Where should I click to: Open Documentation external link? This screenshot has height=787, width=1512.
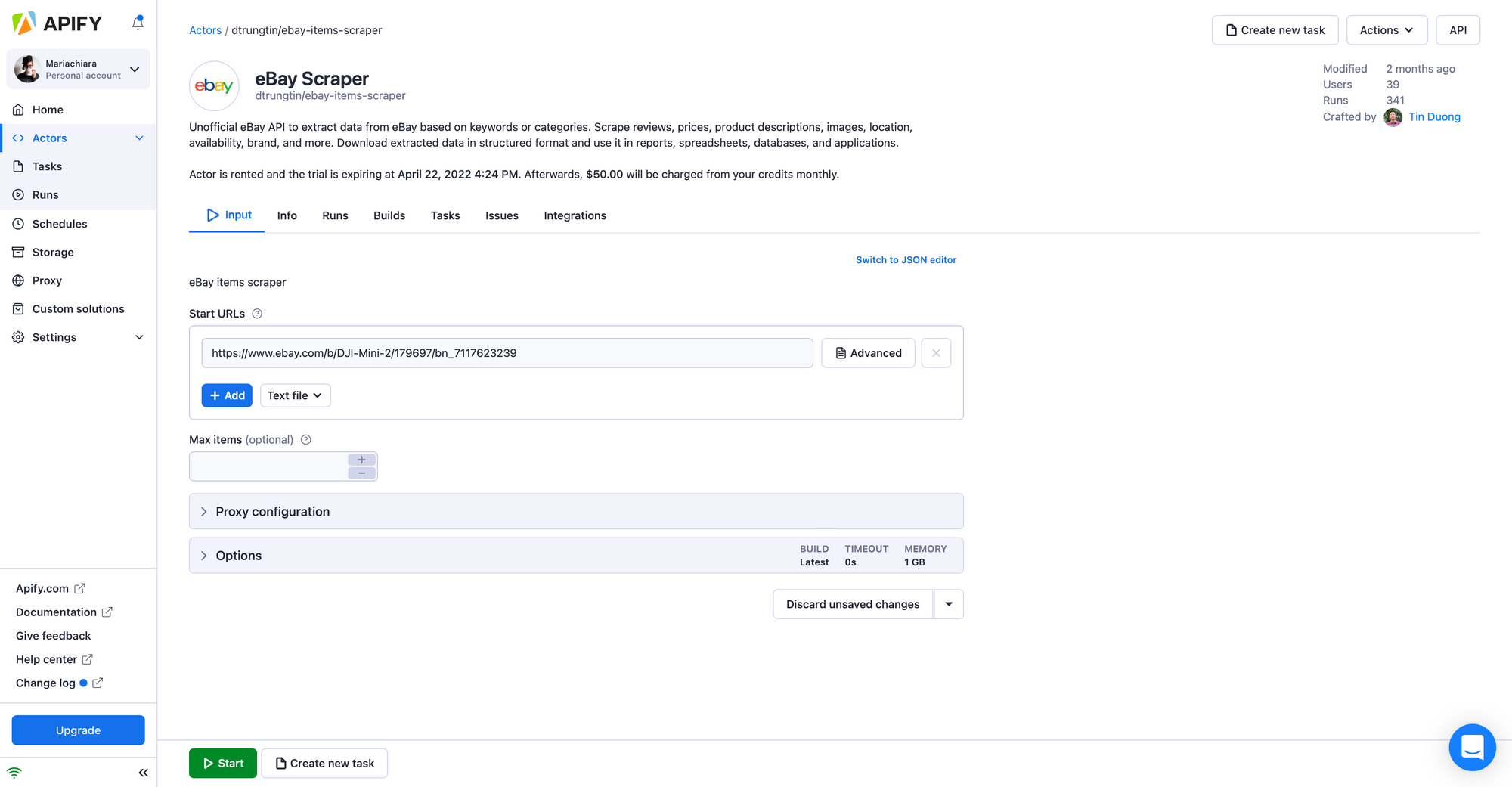(64, 612)
